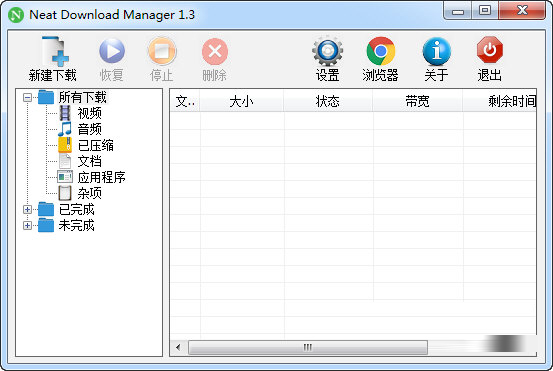Click the blue folder icon for 未完成
Screen dimensions: 553x371
(x=46, y=225)
